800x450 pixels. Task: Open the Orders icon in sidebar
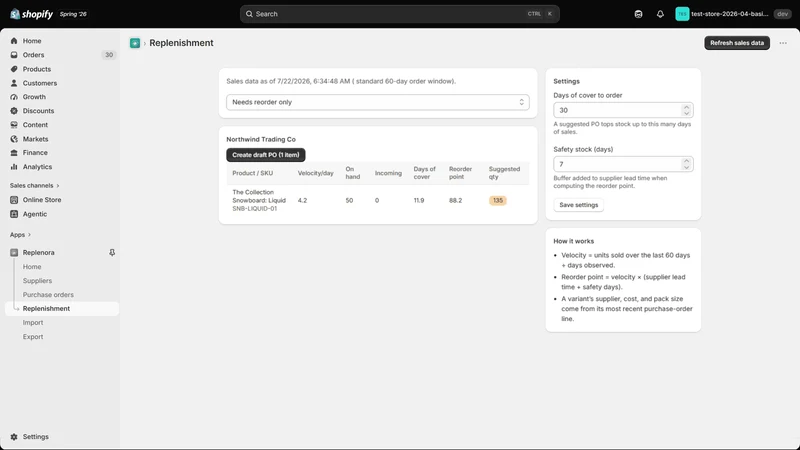[14, 55]
